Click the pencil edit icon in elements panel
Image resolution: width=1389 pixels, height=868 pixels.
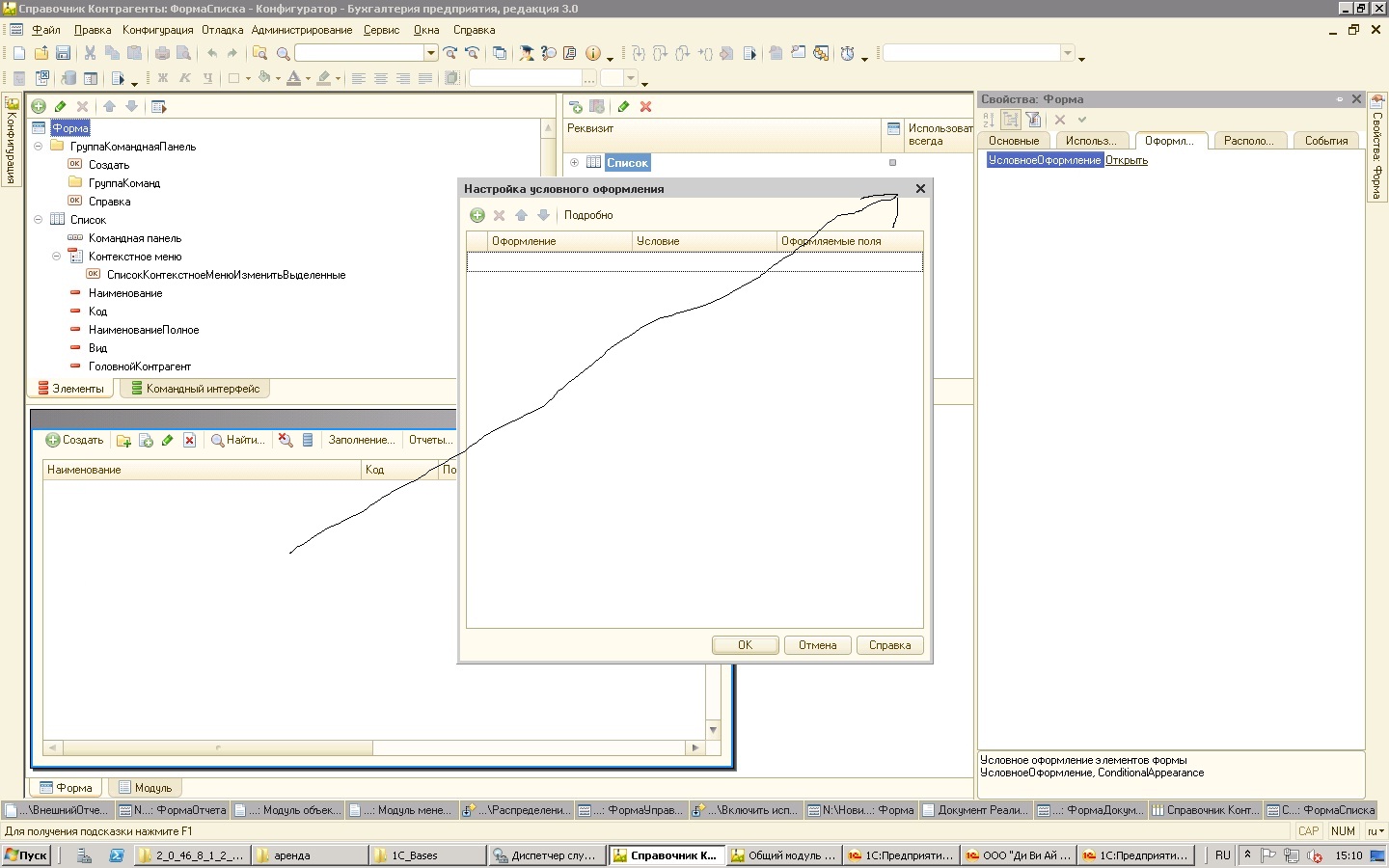(61, 106)
